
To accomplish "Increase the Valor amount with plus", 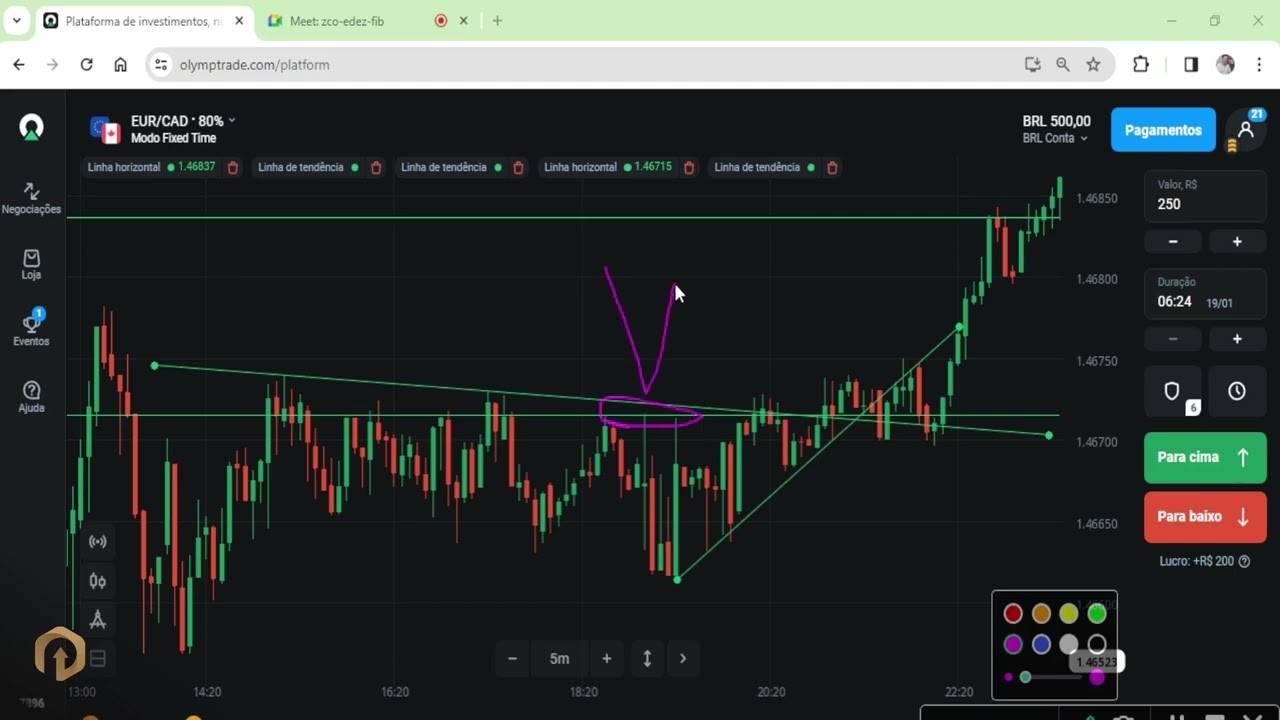I will click(1237, 242).
